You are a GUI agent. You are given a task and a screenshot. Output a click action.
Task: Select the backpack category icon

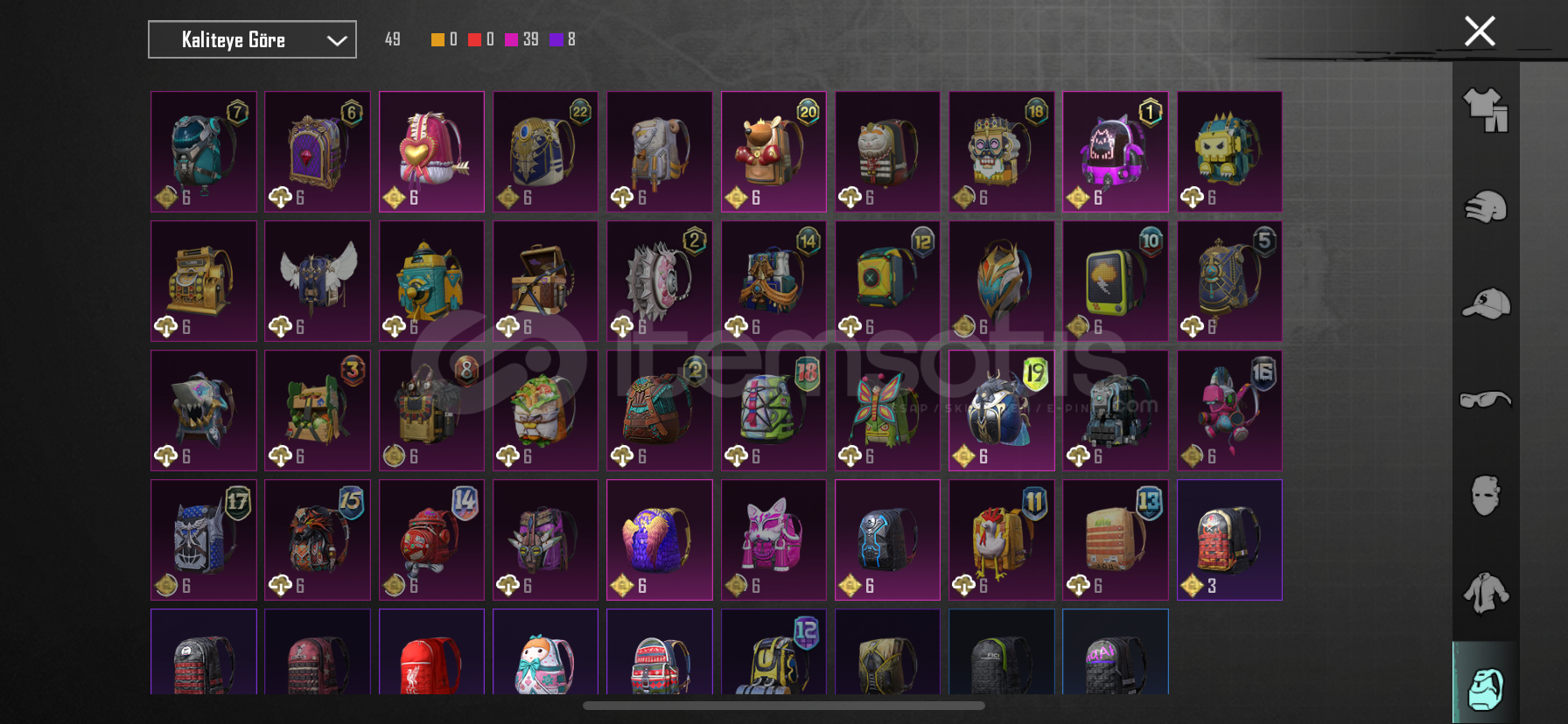[1486, 689]
